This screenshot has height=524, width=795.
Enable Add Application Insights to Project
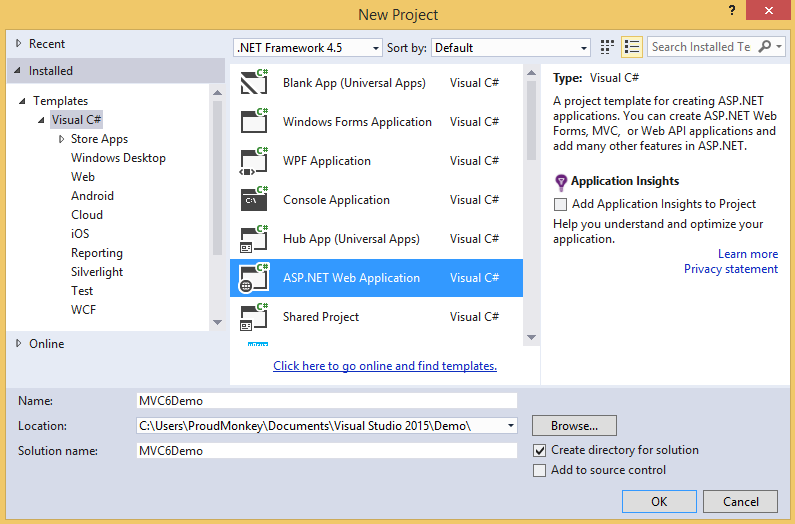[560, 204]
